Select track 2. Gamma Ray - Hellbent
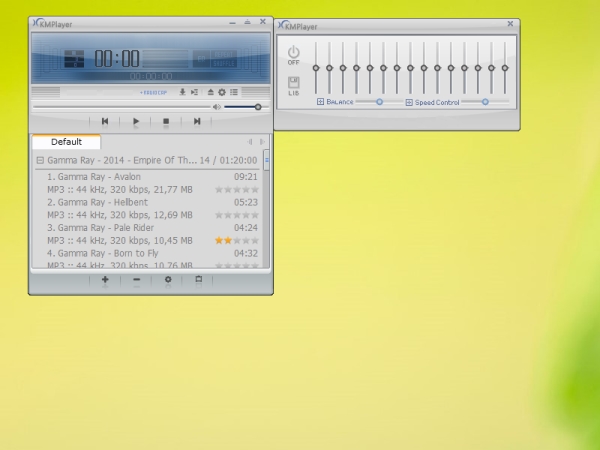The height and width of the screenshot is (450, 600). click(x=97, y=202)
